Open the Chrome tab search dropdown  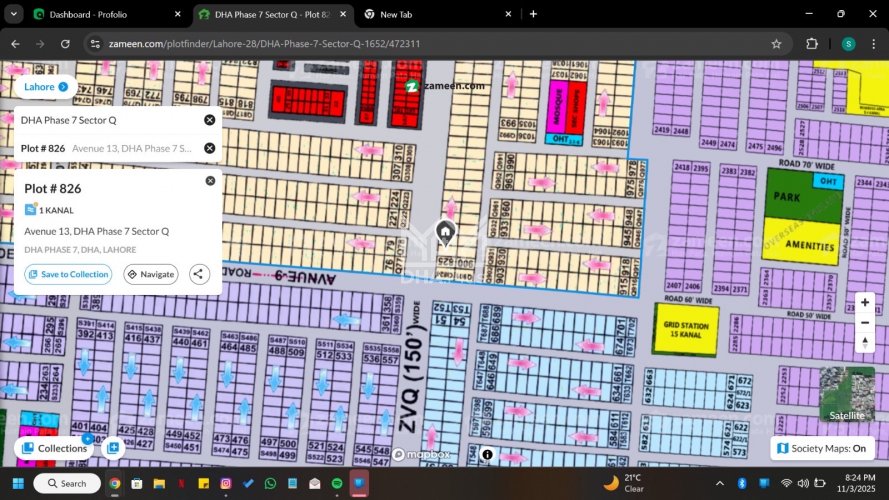click(x=14, y=14)
